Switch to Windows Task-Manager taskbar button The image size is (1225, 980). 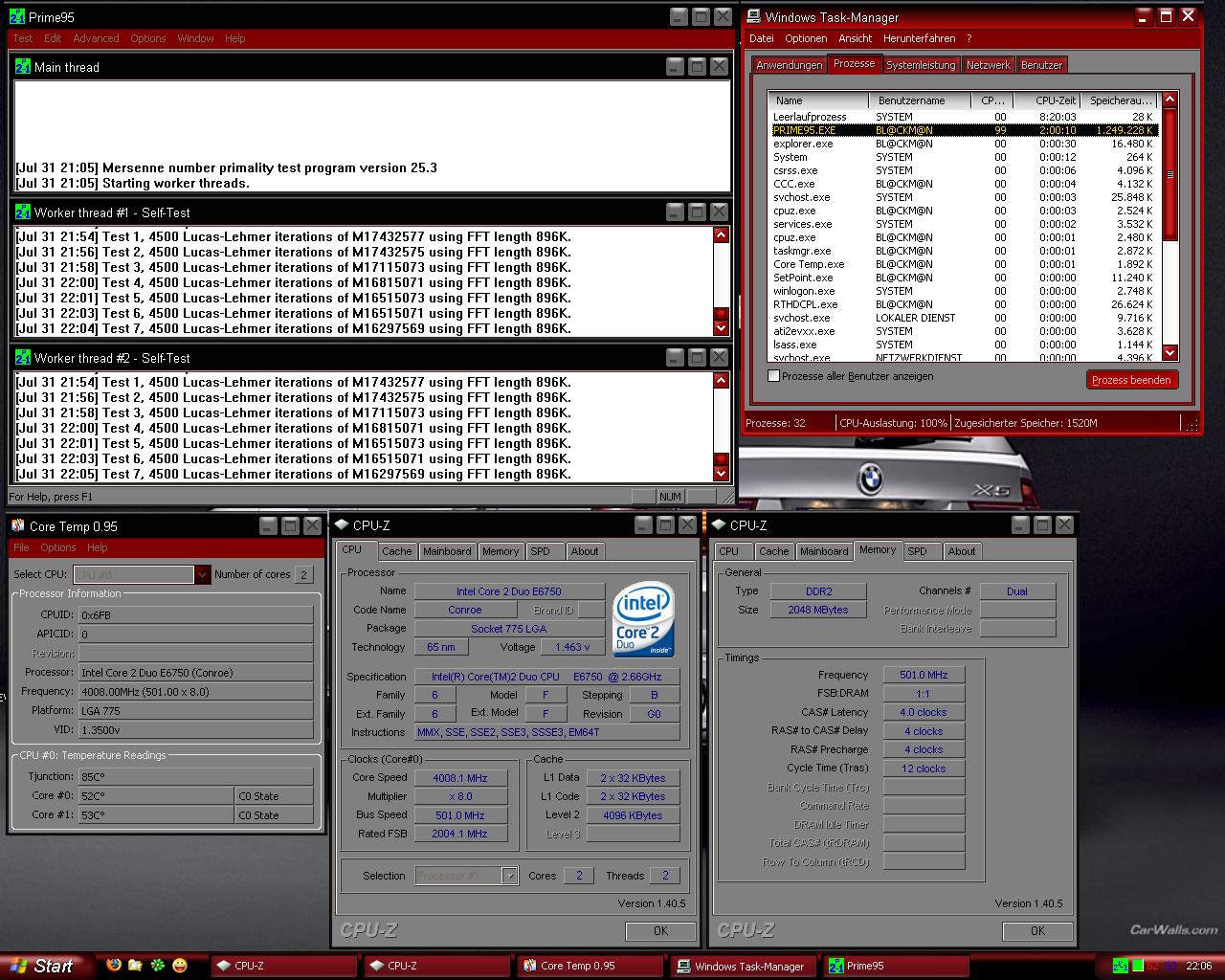743,966
